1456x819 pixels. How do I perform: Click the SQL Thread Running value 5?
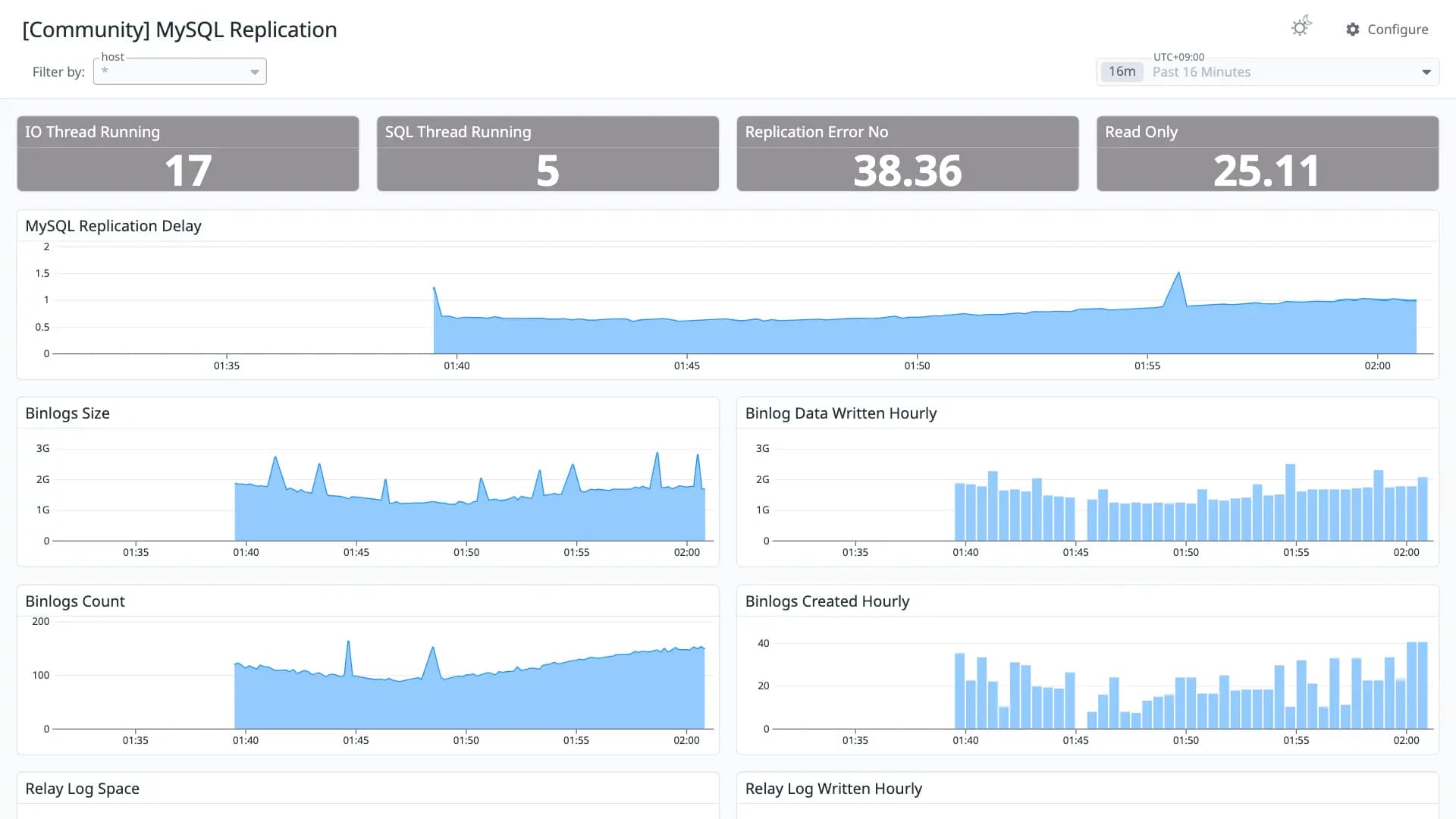pyautogui.click(x=548, y=171)
